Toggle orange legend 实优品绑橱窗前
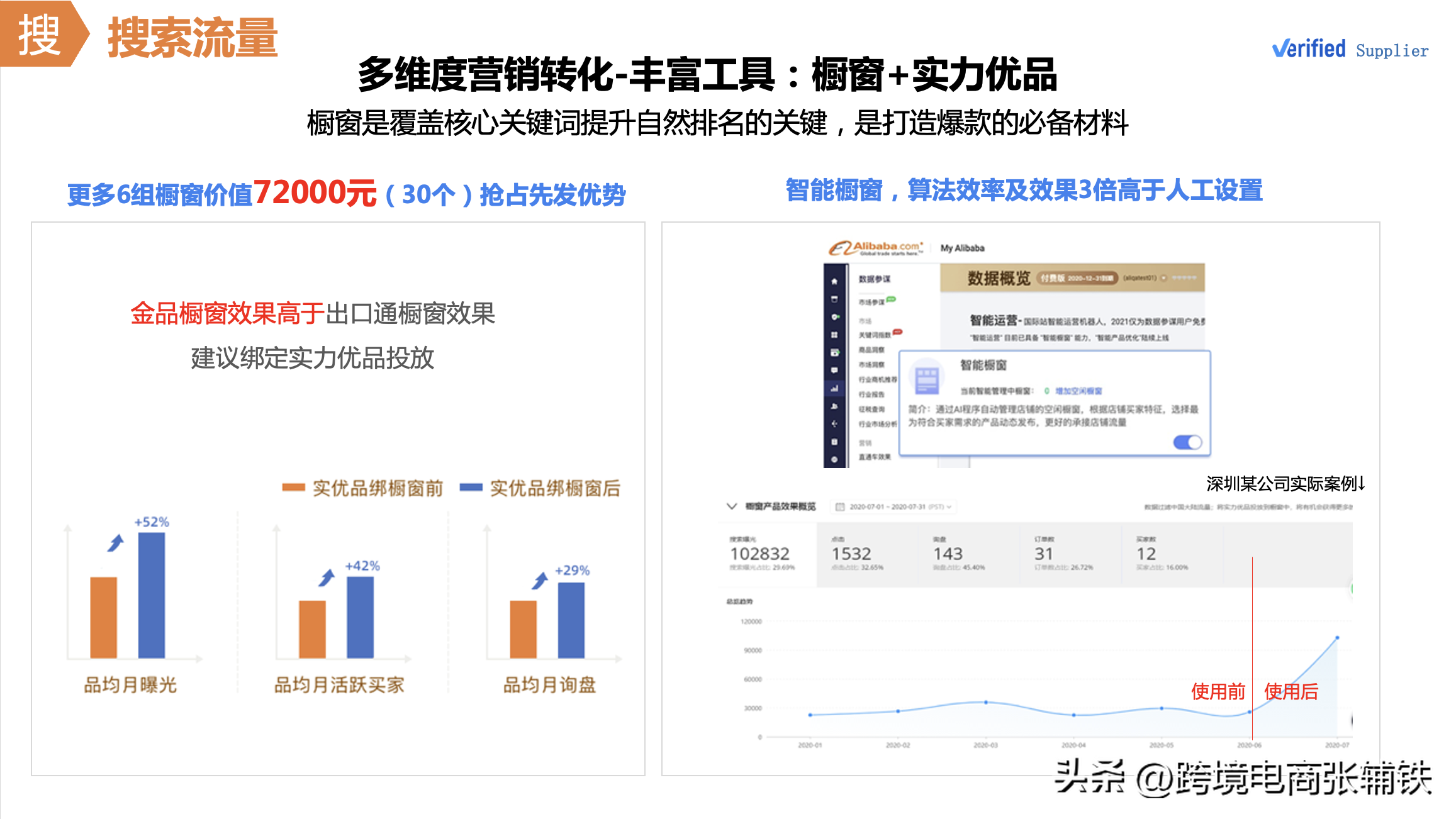 pyautogui.click(x=363, y=488)
